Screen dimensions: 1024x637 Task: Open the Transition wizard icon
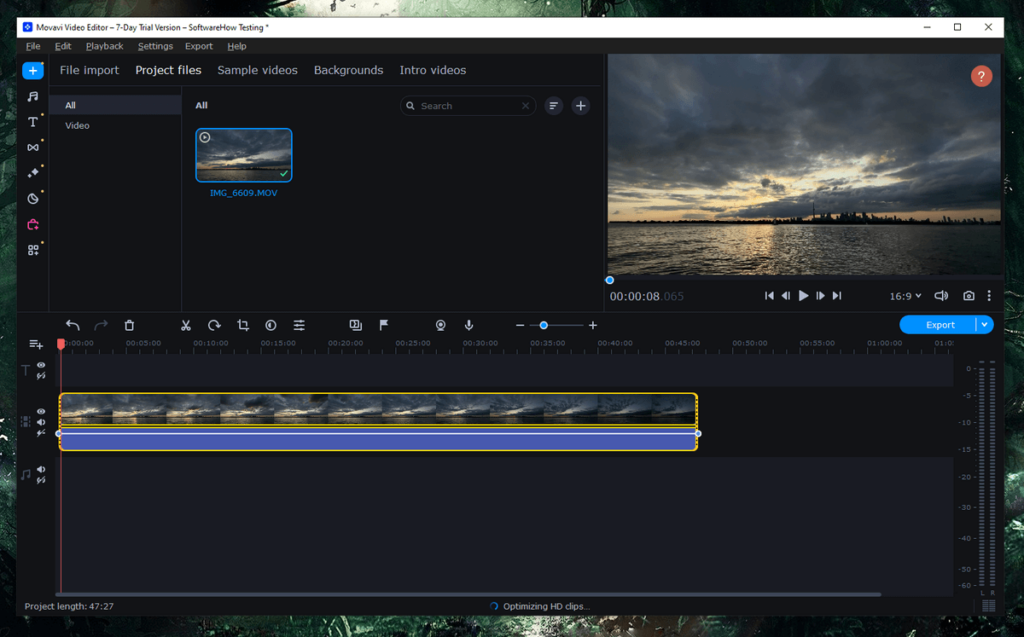(355, 325)
